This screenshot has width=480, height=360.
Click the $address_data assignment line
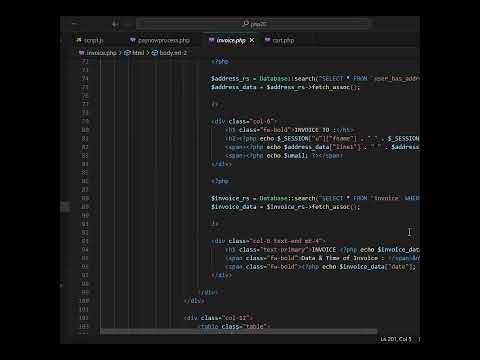coord(285,87)
